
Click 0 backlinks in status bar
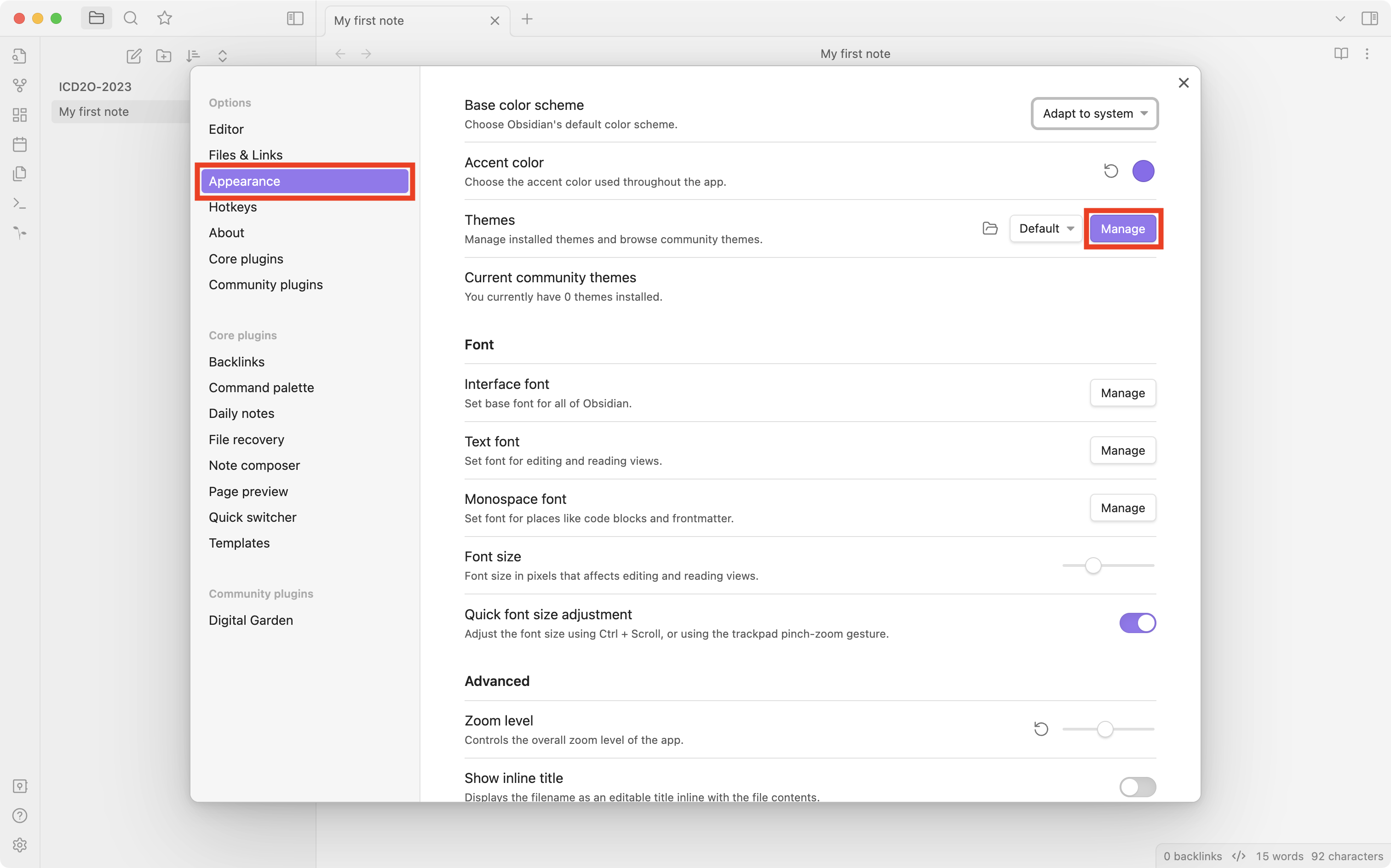click(x=1192, y=856)
